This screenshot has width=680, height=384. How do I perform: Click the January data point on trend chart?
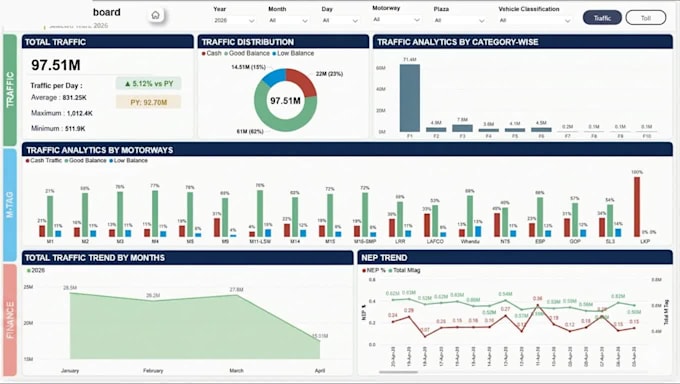coord(70,293)
